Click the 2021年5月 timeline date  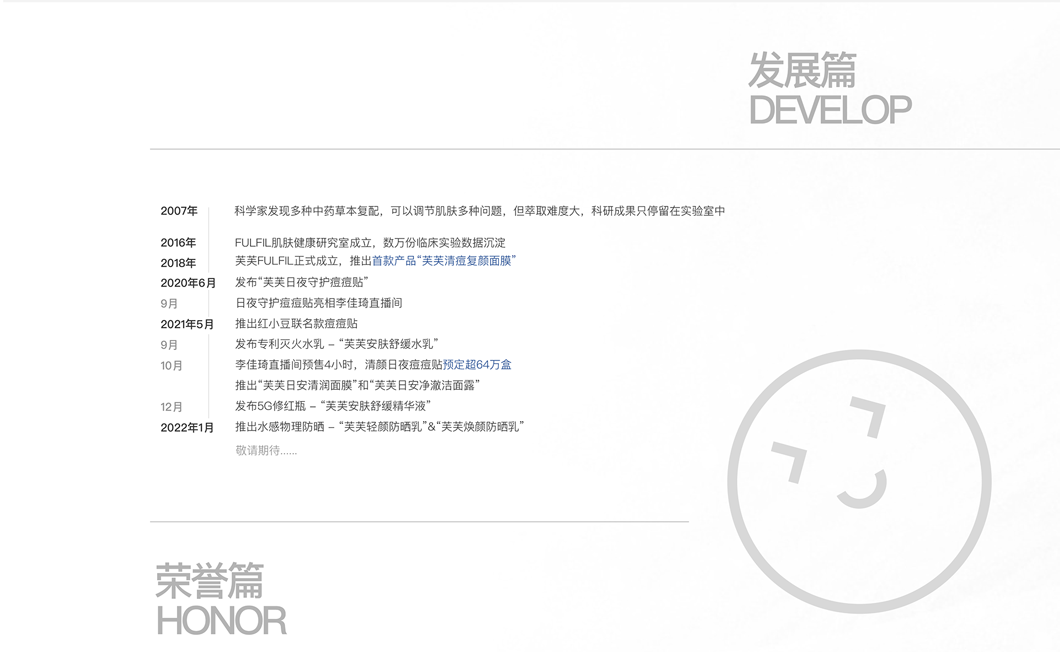(187, 325)
